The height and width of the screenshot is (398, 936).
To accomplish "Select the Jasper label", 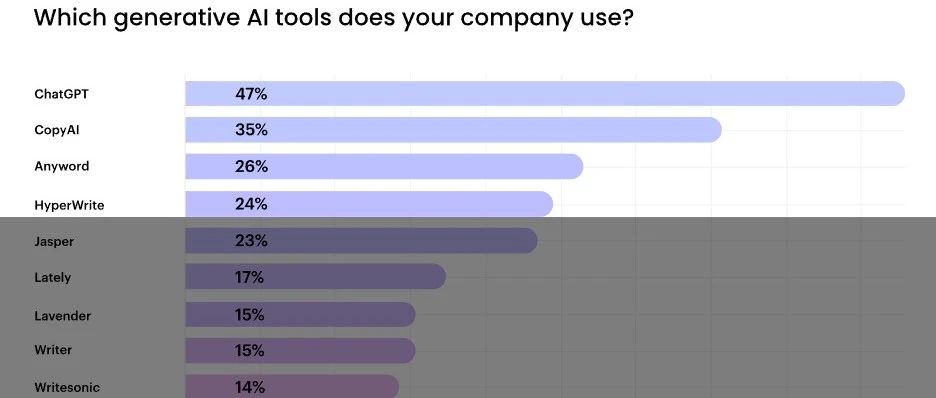I will pyautogui.click(x=54, y=242).
